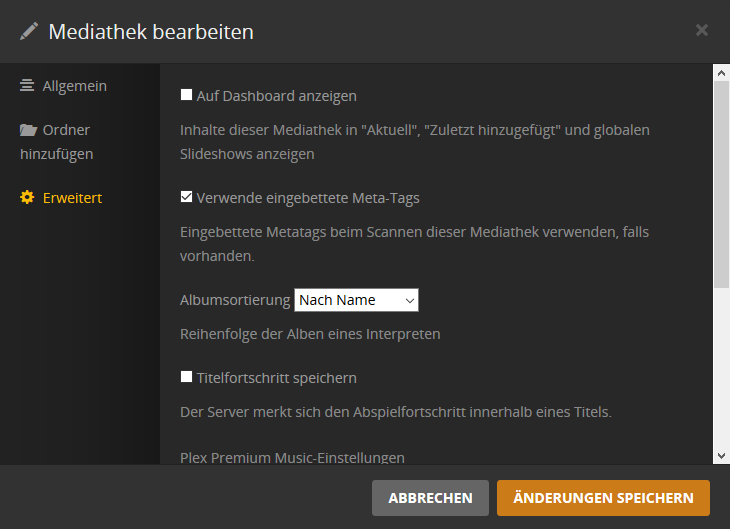Click the Allgemein list icon
The height and width of the screenshot is (529, 730).
pos(27,86)
